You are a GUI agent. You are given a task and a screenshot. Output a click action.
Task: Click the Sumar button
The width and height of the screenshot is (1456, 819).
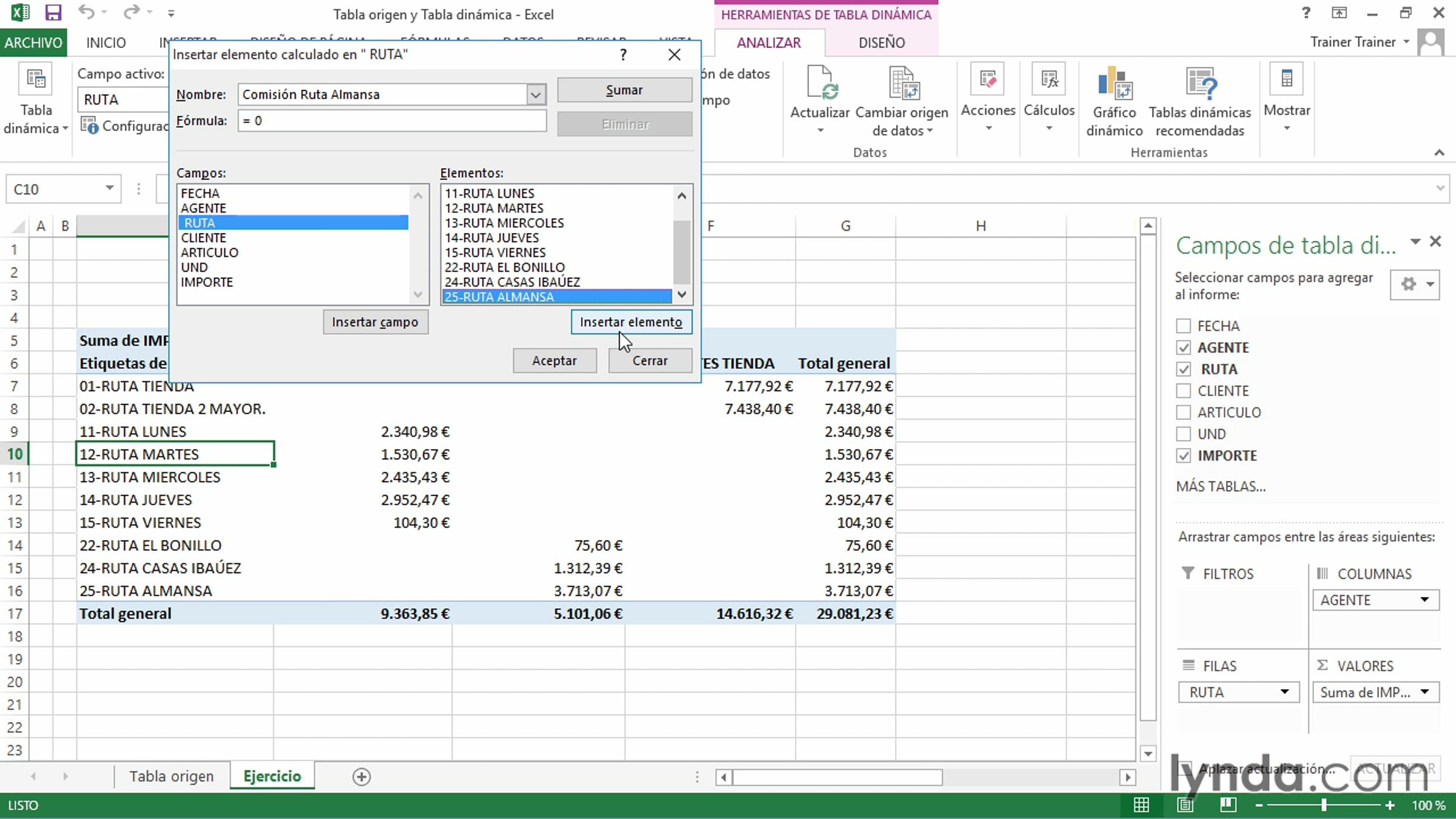click(624, 90)
